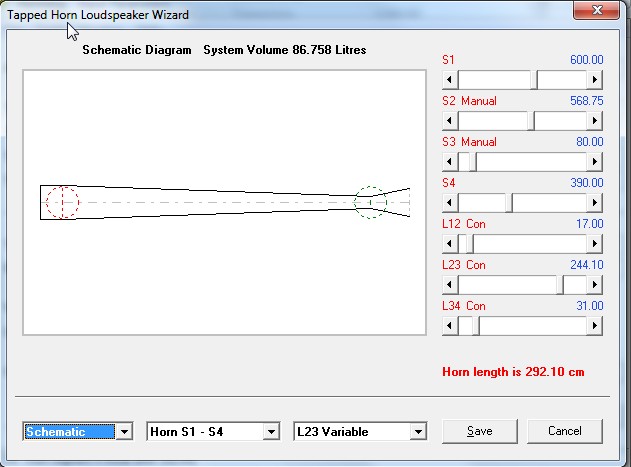Open the Schematic view dropdown

78,432
